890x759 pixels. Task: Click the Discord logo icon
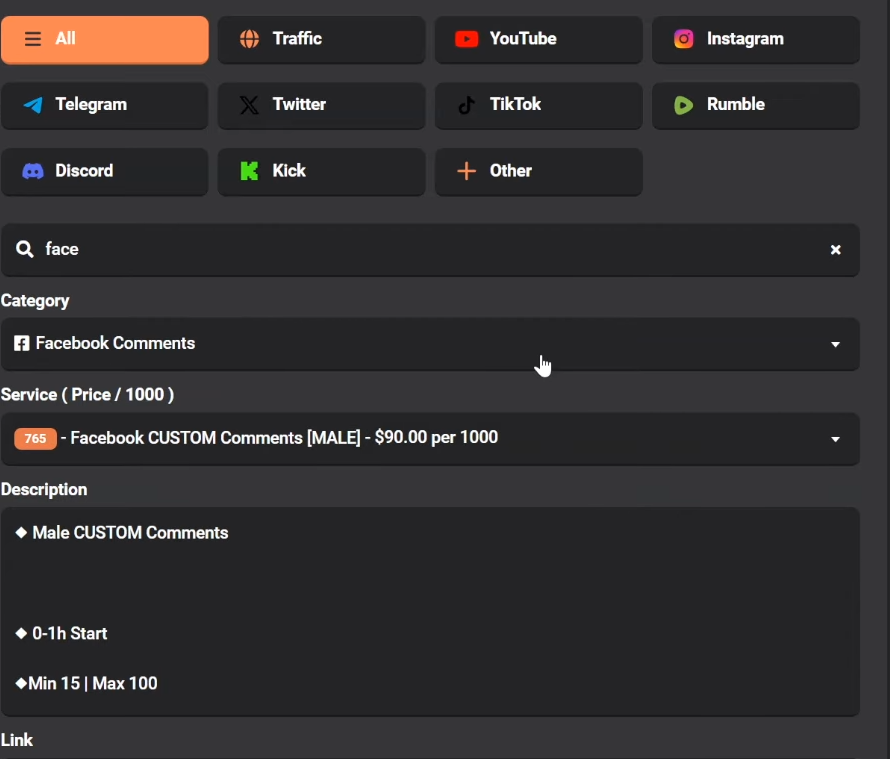click(33, 171)
